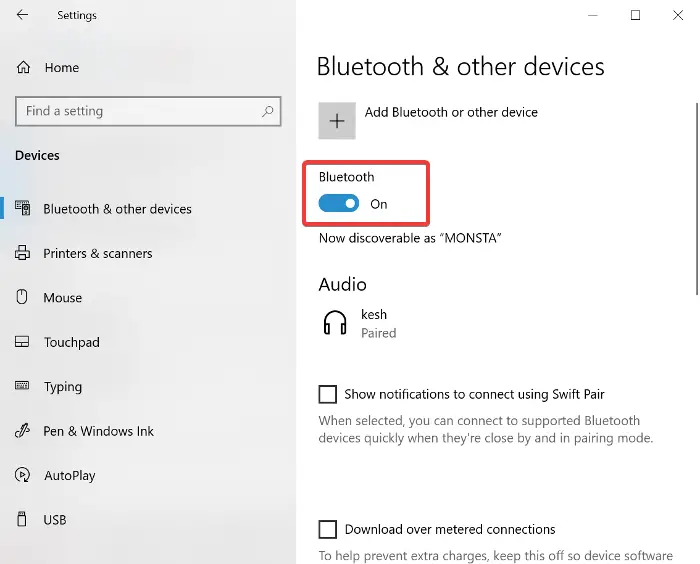Open Typing settings page
Viewport: 700px width, 564px height.
point(63,387)
